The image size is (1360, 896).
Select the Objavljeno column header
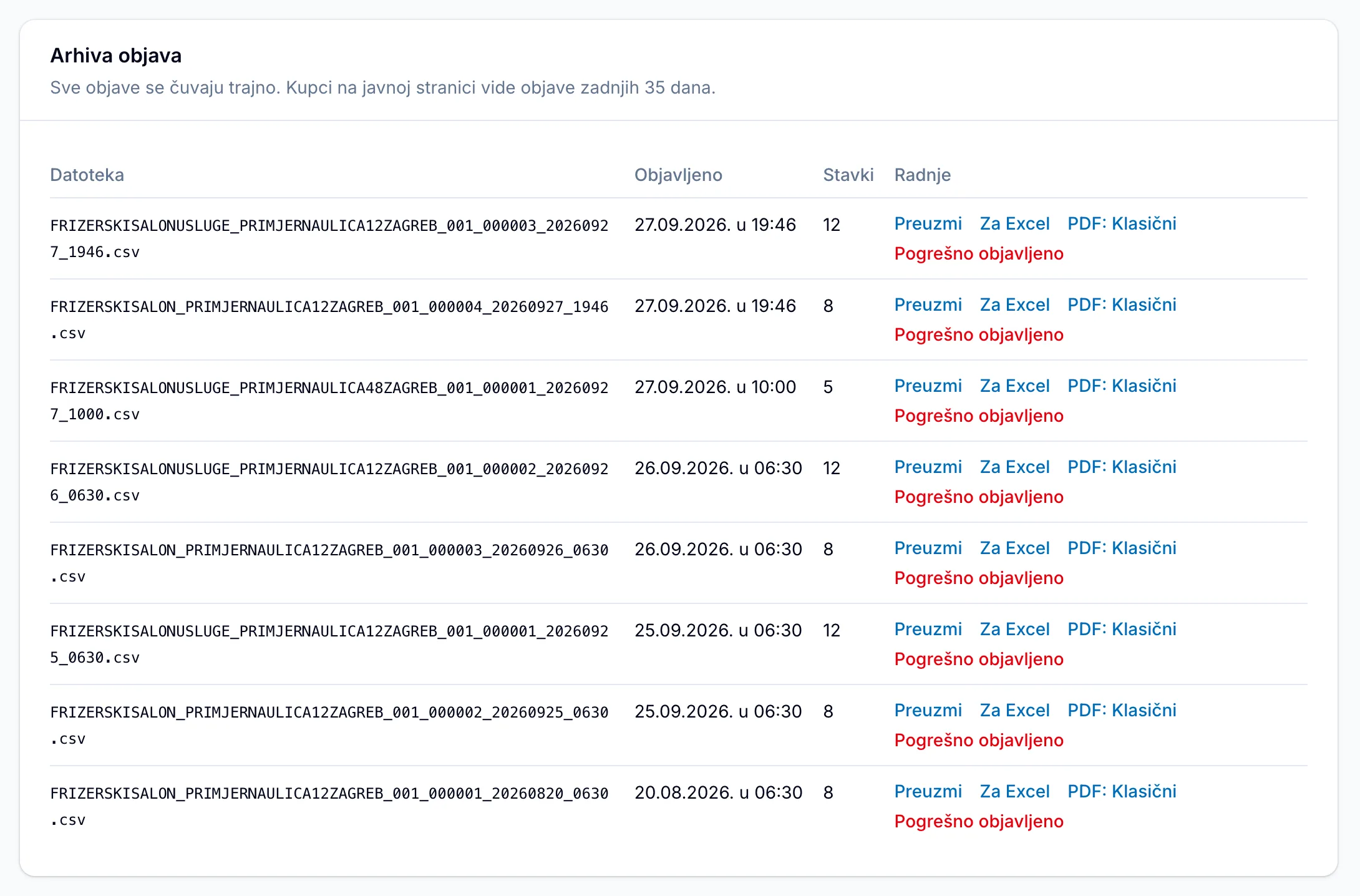point(678,175)
